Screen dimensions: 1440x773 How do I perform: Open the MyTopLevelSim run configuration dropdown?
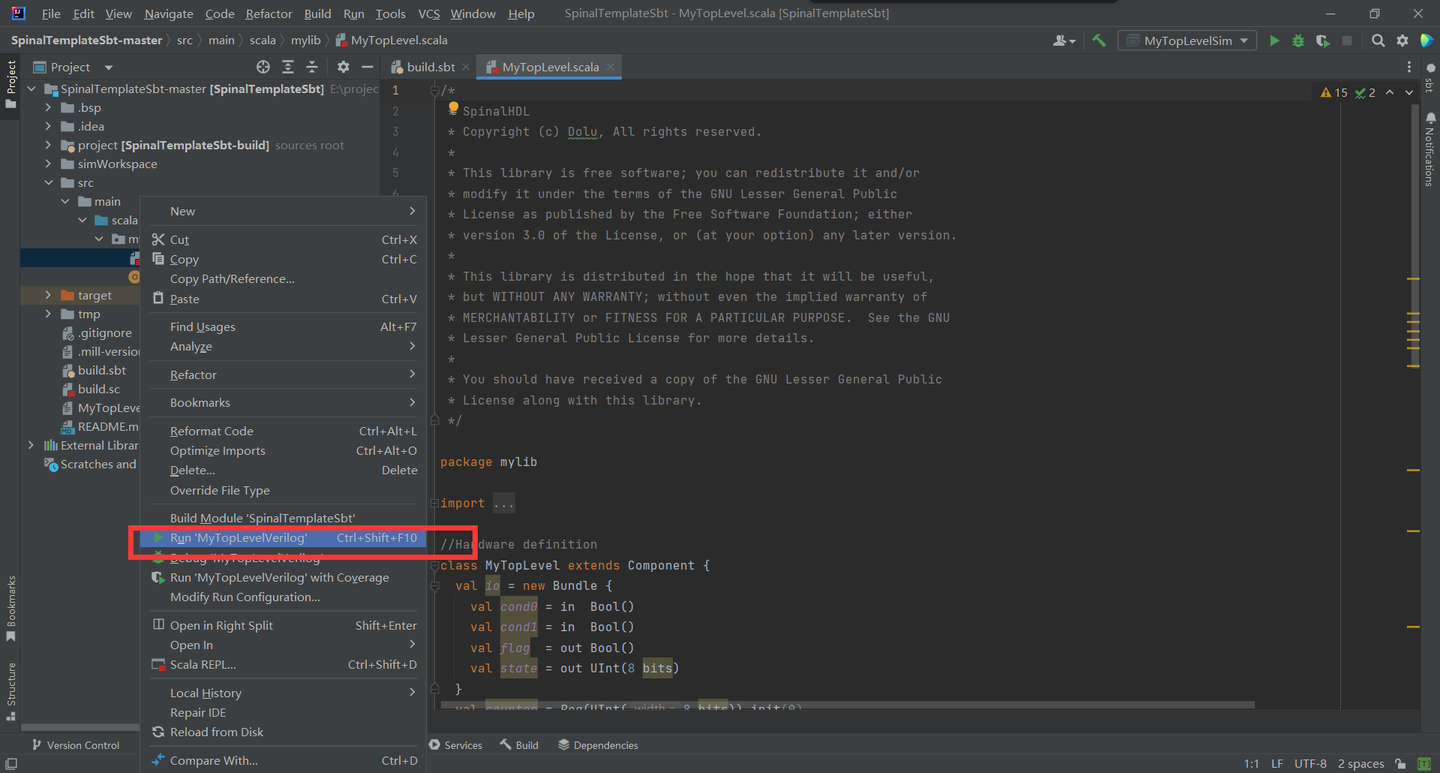pyautogui.click(x=1188, y=41)
